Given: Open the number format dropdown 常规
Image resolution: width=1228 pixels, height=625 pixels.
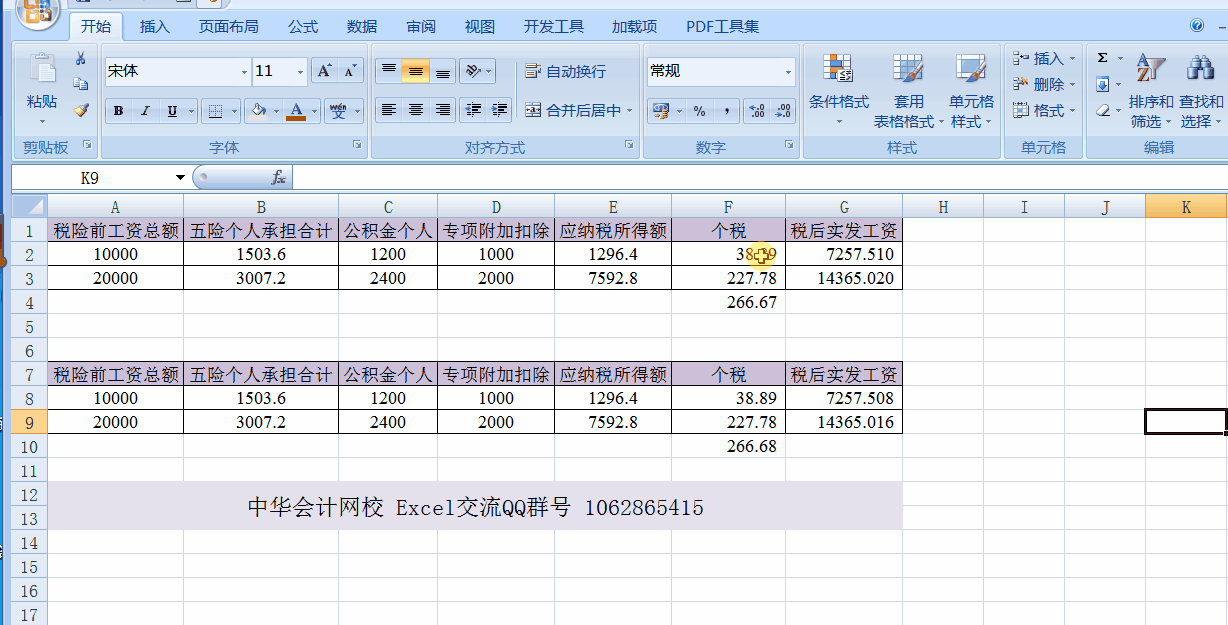Looking at the screenshot, I should (788, 71).
